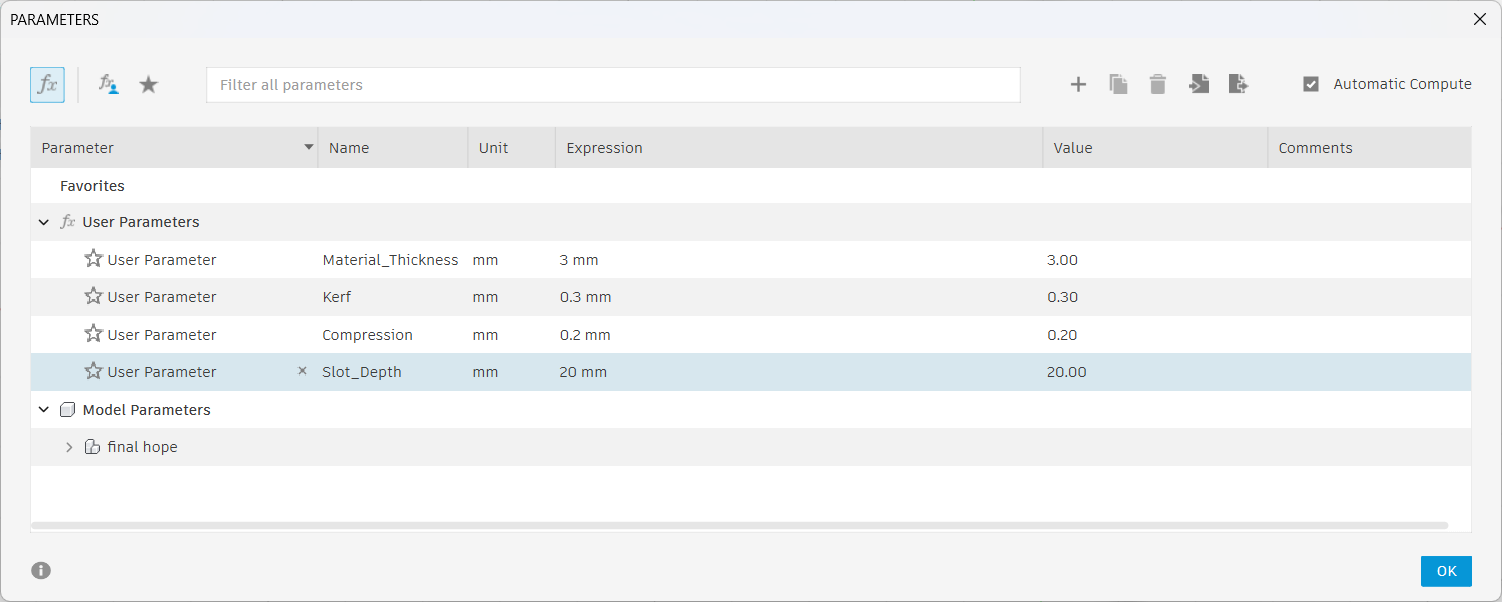The image size is (1502, 602).
Task: Click the fx all-parameters filter icon
Action: 47,85
